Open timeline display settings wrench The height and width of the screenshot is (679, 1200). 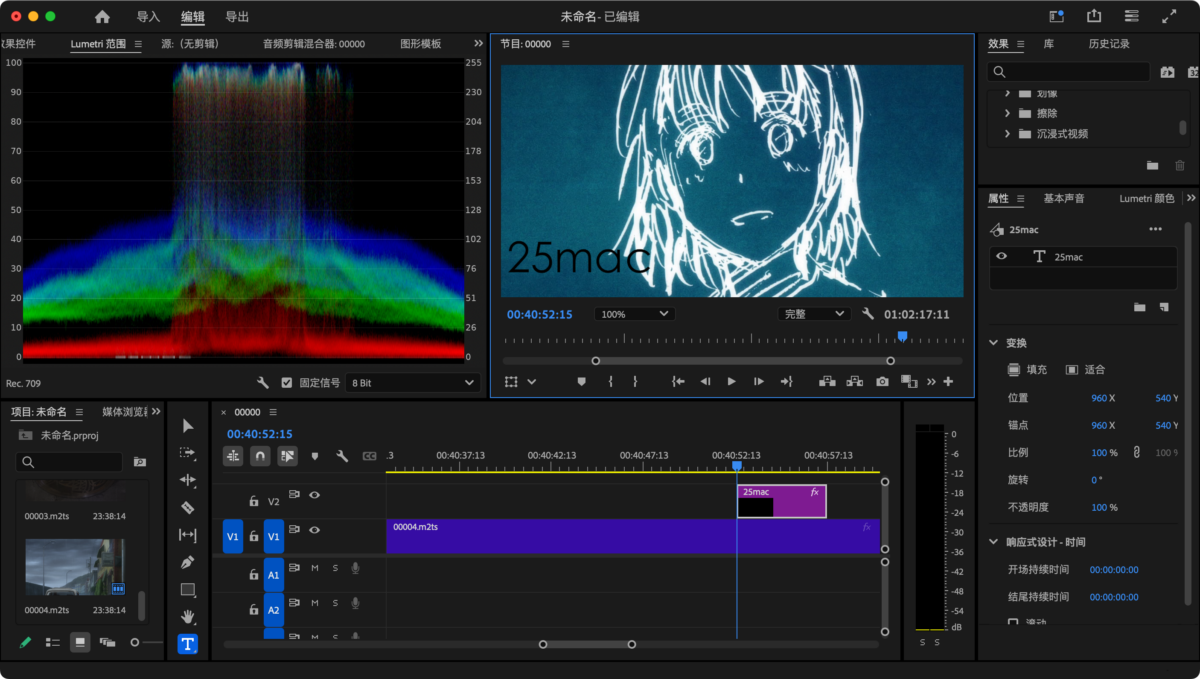pos(342,456)
